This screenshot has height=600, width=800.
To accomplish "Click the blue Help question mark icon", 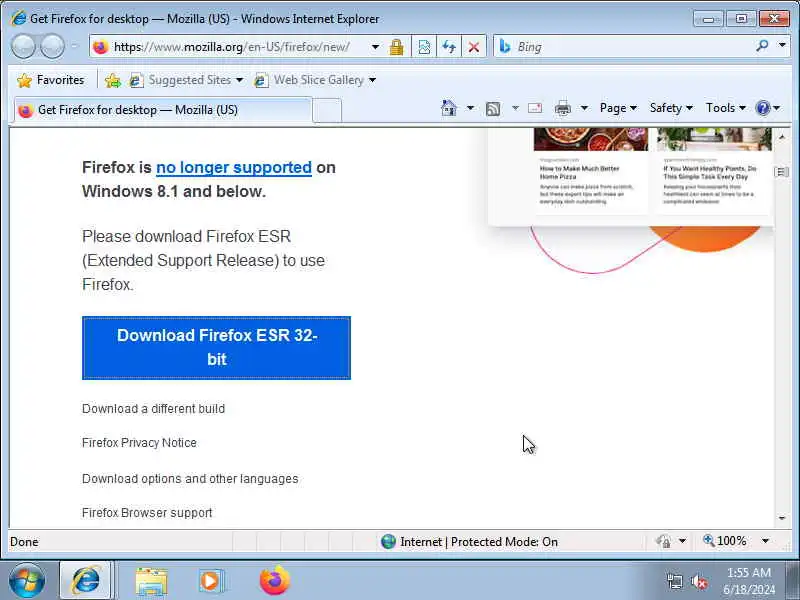I will pyautogui.click(x=763, y=108).
